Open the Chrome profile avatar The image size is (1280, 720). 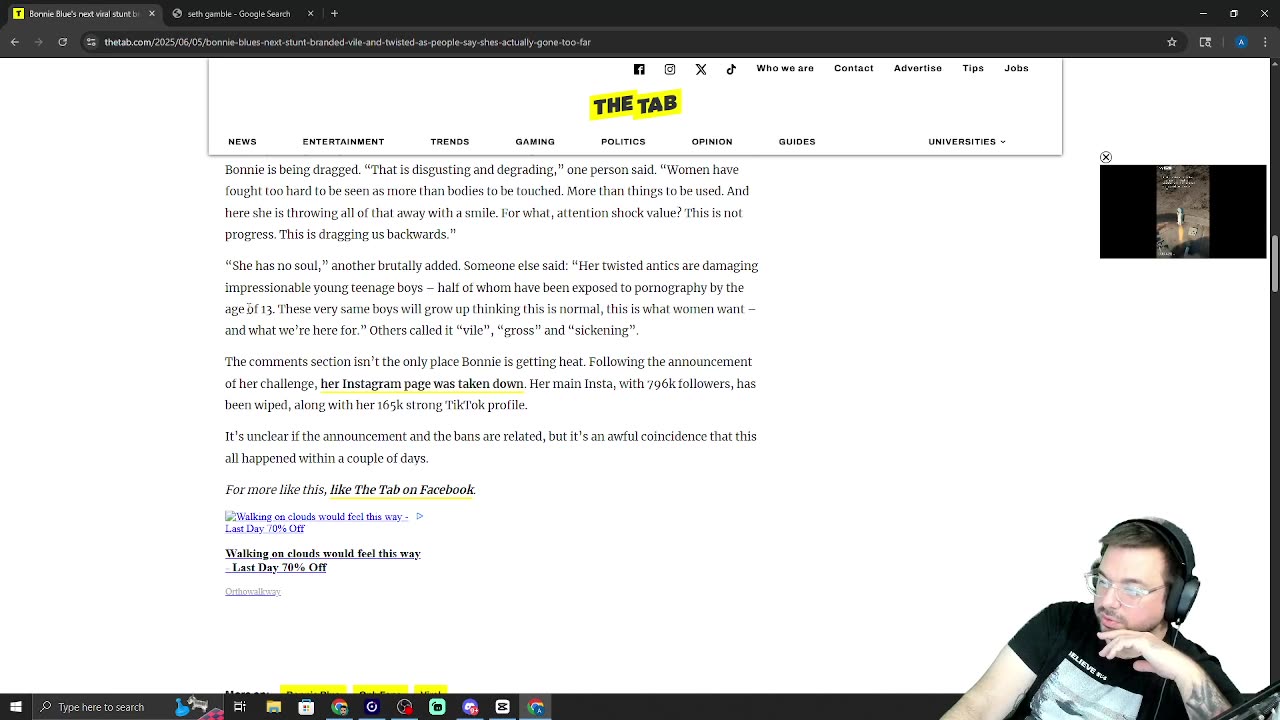pyautogui.click(x=1241, y=42)
